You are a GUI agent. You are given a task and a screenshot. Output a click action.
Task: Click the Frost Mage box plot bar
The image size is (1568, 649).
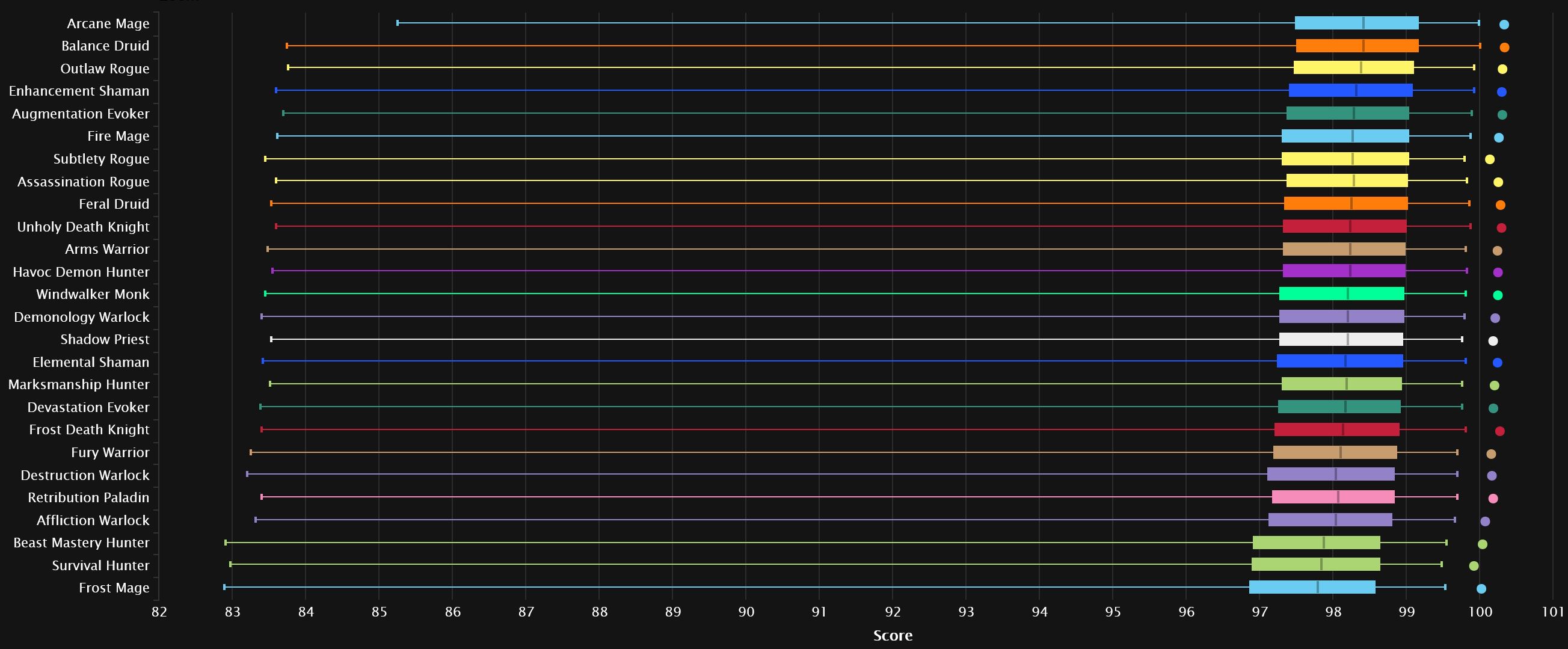click(1312, 587)
